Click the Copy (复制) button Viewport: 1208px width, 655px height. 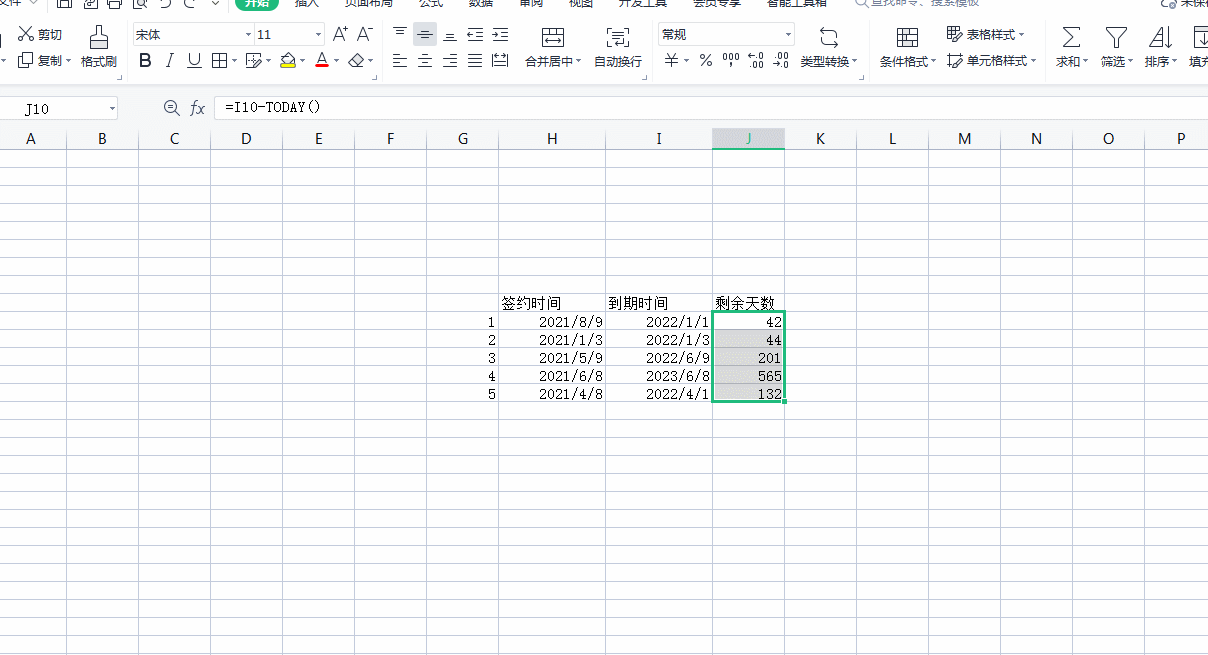pos(44,61)
